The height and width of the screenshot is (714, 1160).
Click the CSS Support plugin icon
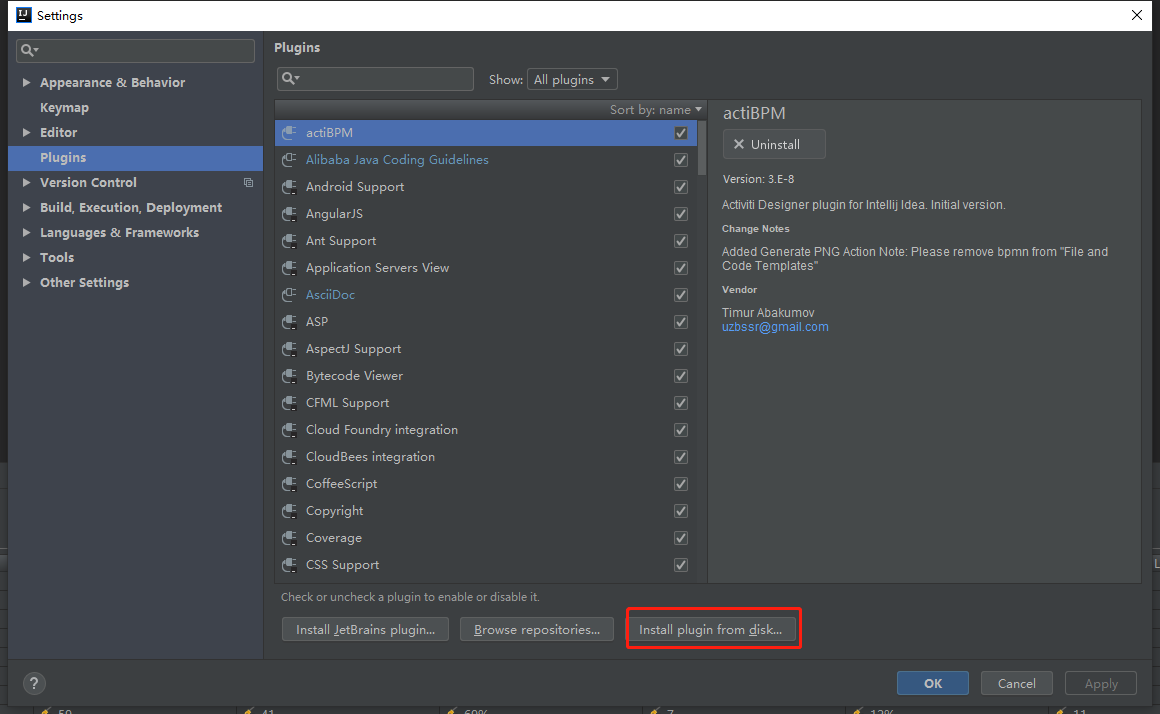(289, 565)
